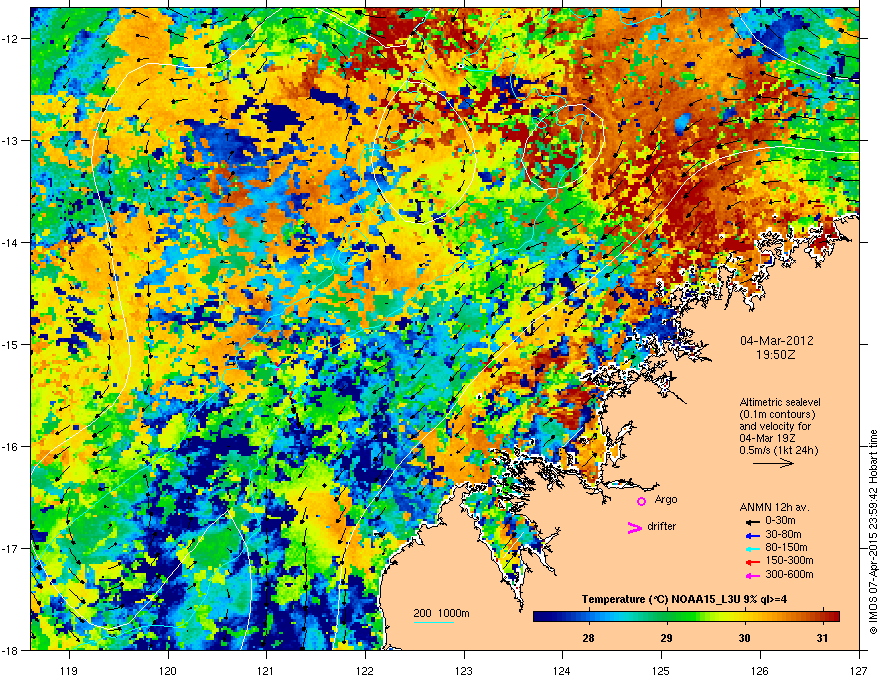This screenshot has height=680, width=880.
Task: Click the latitude axis label -18
Action: 11,650
